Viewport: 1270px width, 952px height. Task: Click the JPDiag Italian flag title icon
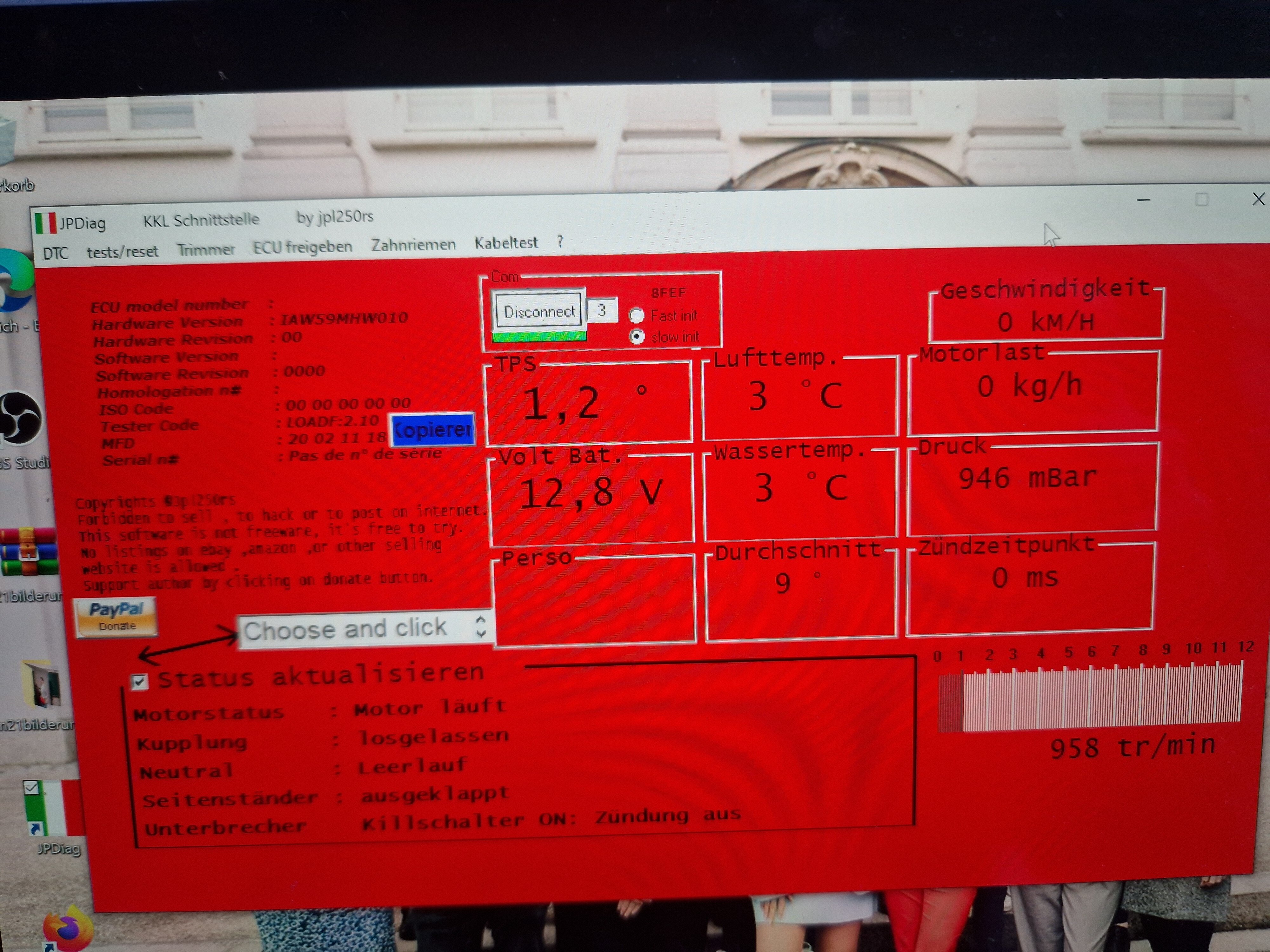45,223
